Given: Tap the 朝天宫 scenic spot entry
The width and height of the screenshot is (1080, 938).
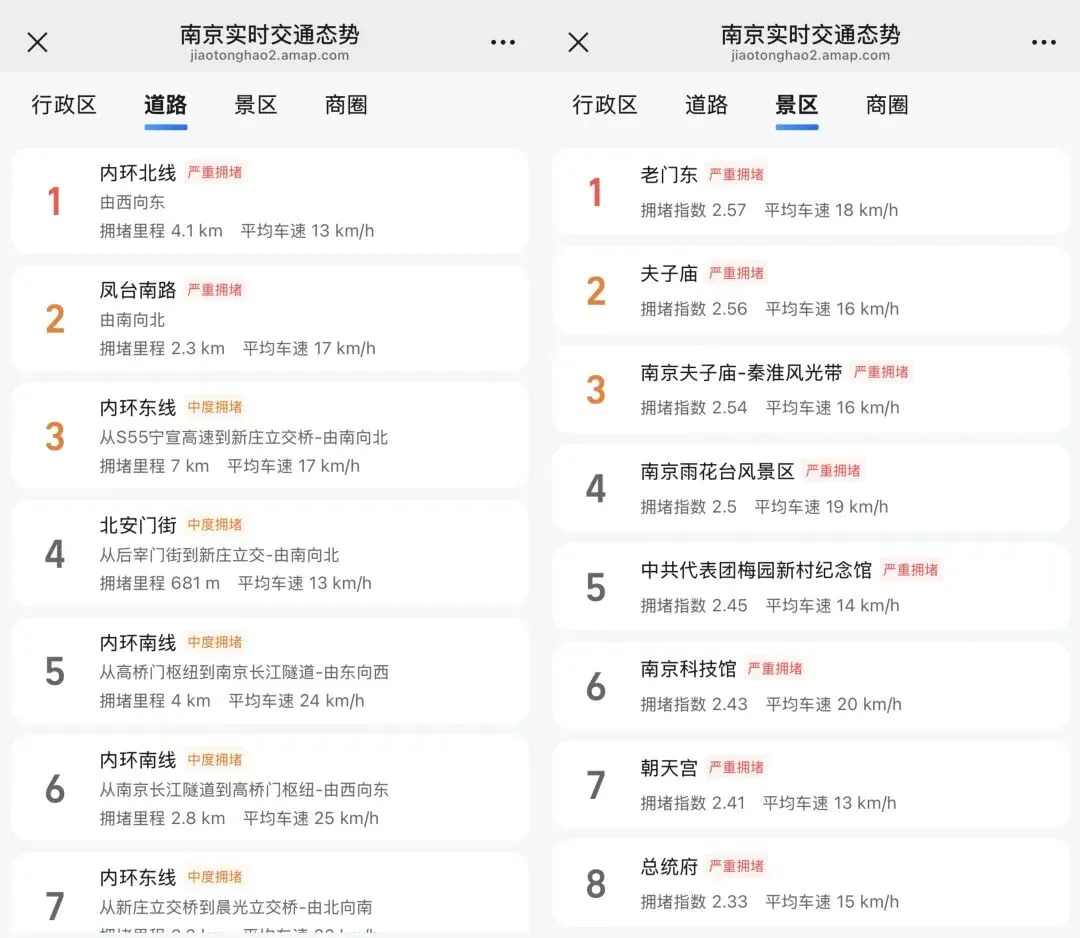Looking at the screenshot, I should [810, 784].
